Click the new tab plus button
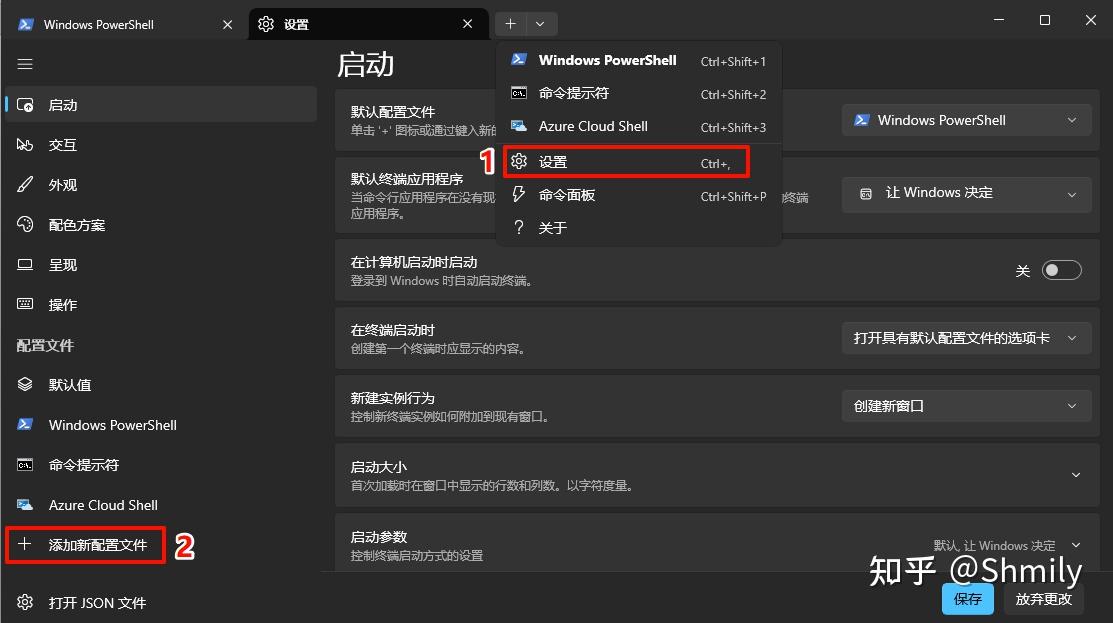The height and width of the screenshot is (623, 1113). point(510,23)
